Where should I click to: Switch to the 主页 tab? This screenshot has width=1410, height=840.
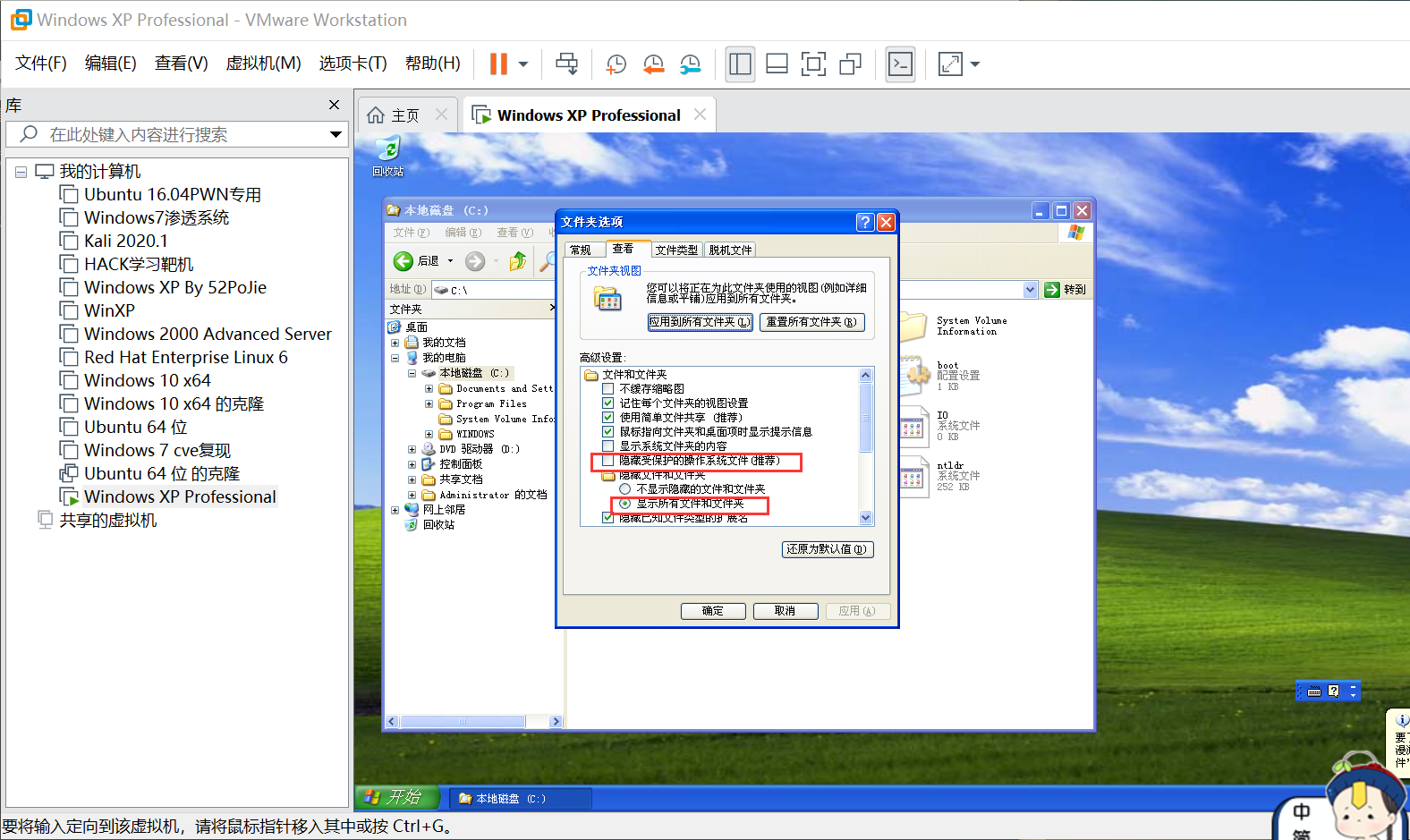(405, 115)
